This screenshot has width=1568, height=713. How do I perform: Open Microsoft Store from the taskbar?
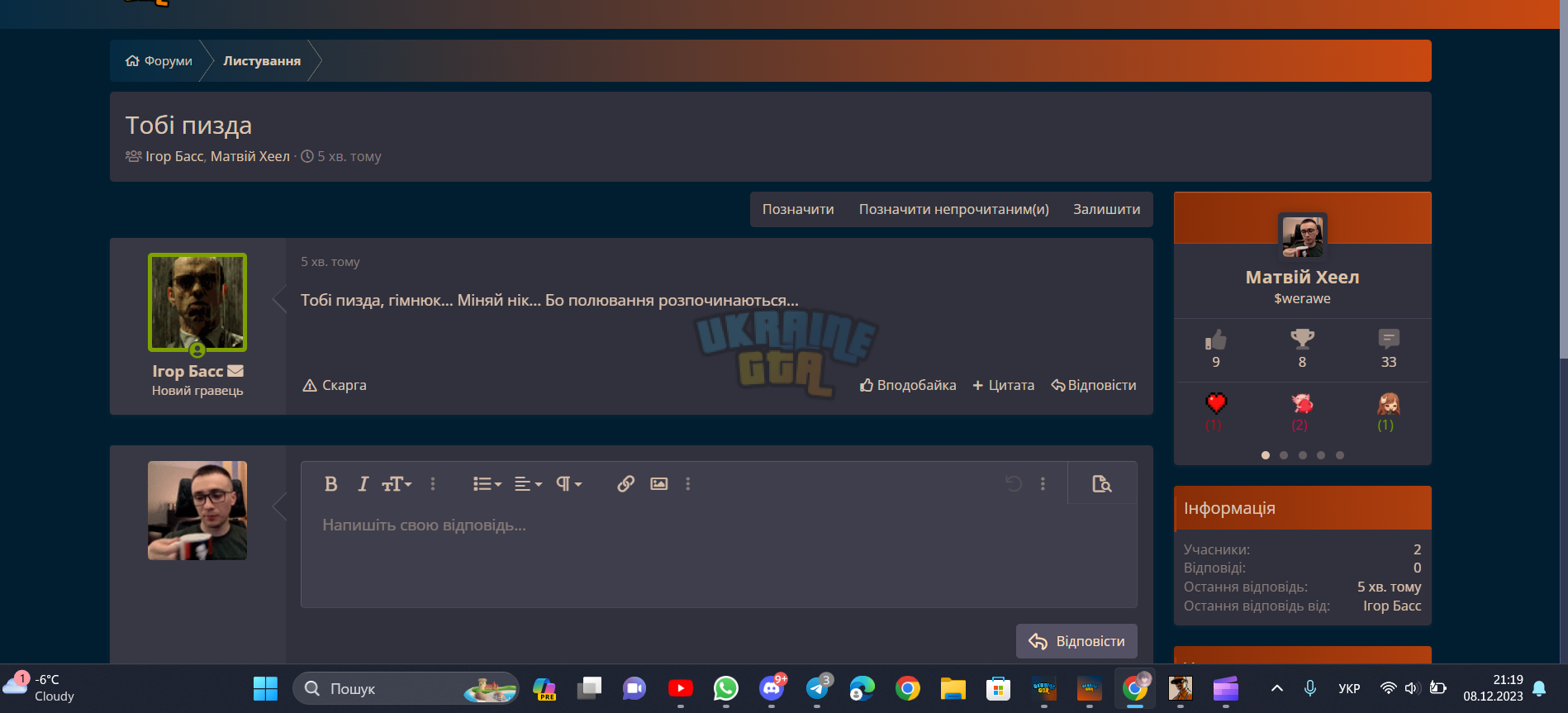tap(999, 688)
